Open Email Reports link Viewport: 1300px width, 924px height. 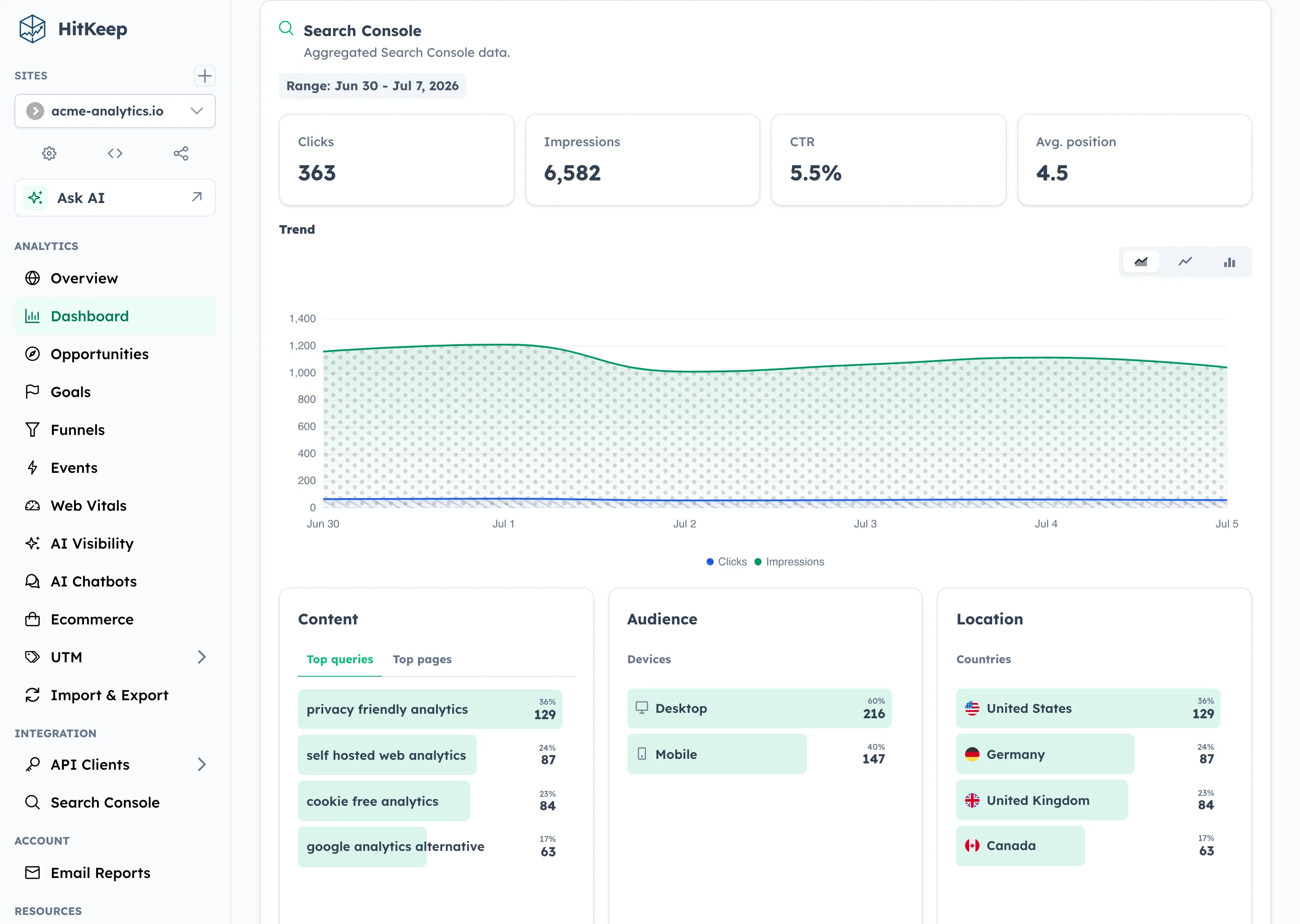(x=115, y=873)
